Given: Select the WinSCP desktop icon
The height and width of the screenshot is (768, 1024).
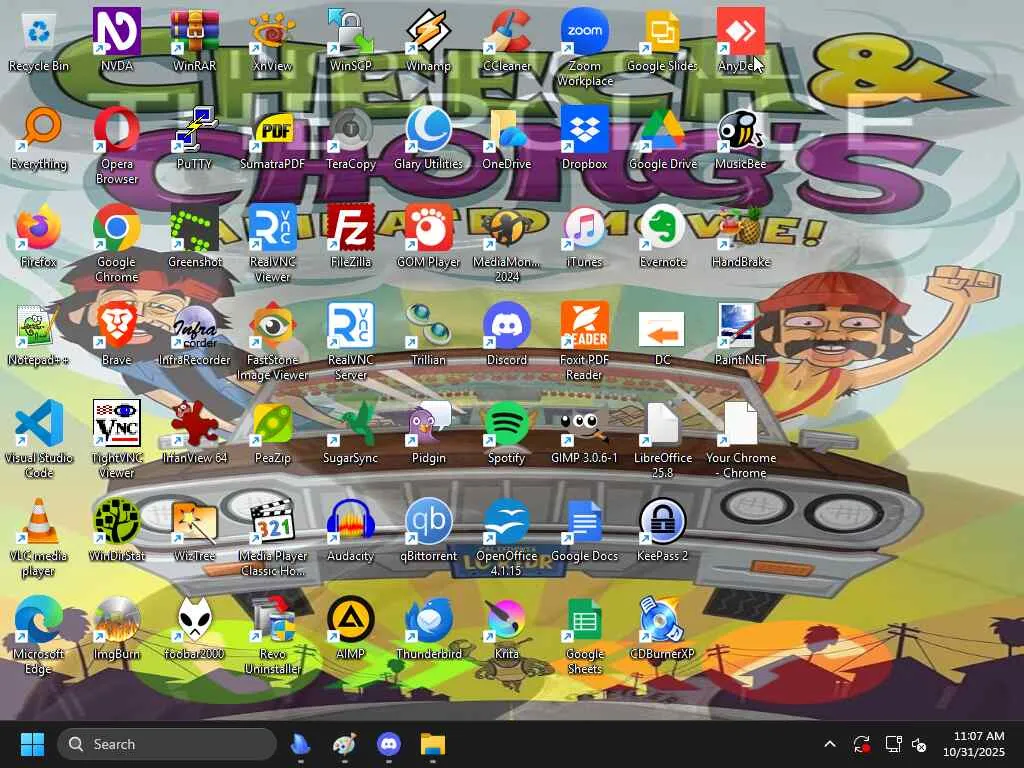Looking at the screenshot, I should (351, 31).
